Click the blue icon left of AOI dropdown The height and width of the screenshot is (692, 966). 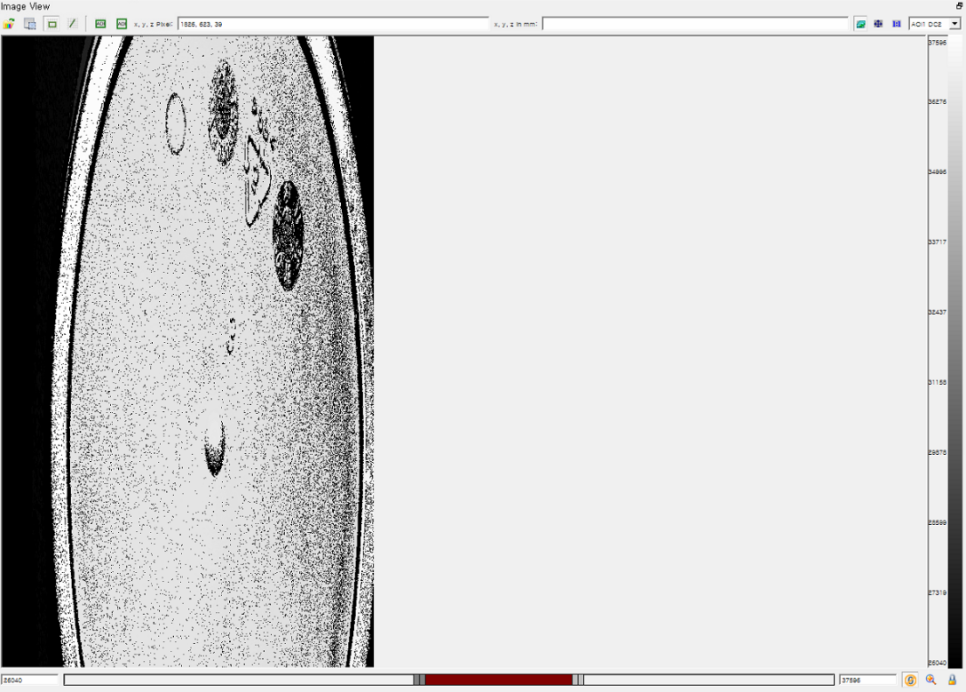click(896, 23)
